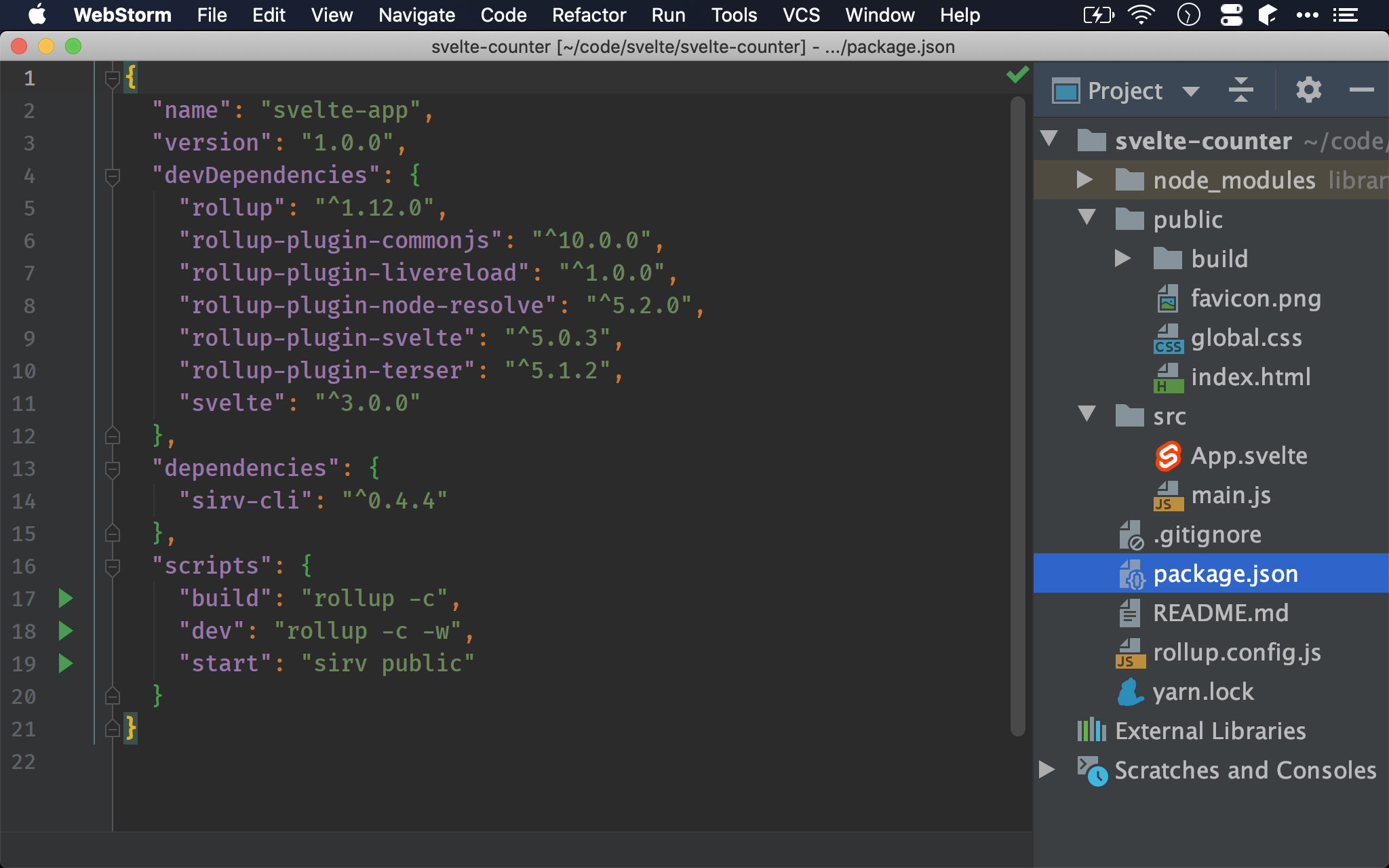This screenshot has width=1389, height=868.
Task: Run the start script gutter icon
Action: [x=66, y=663]
